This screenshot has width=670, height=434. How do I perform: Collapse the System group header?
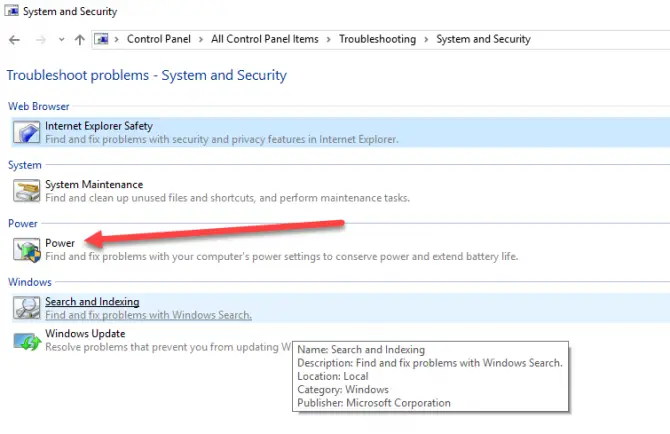25,165
